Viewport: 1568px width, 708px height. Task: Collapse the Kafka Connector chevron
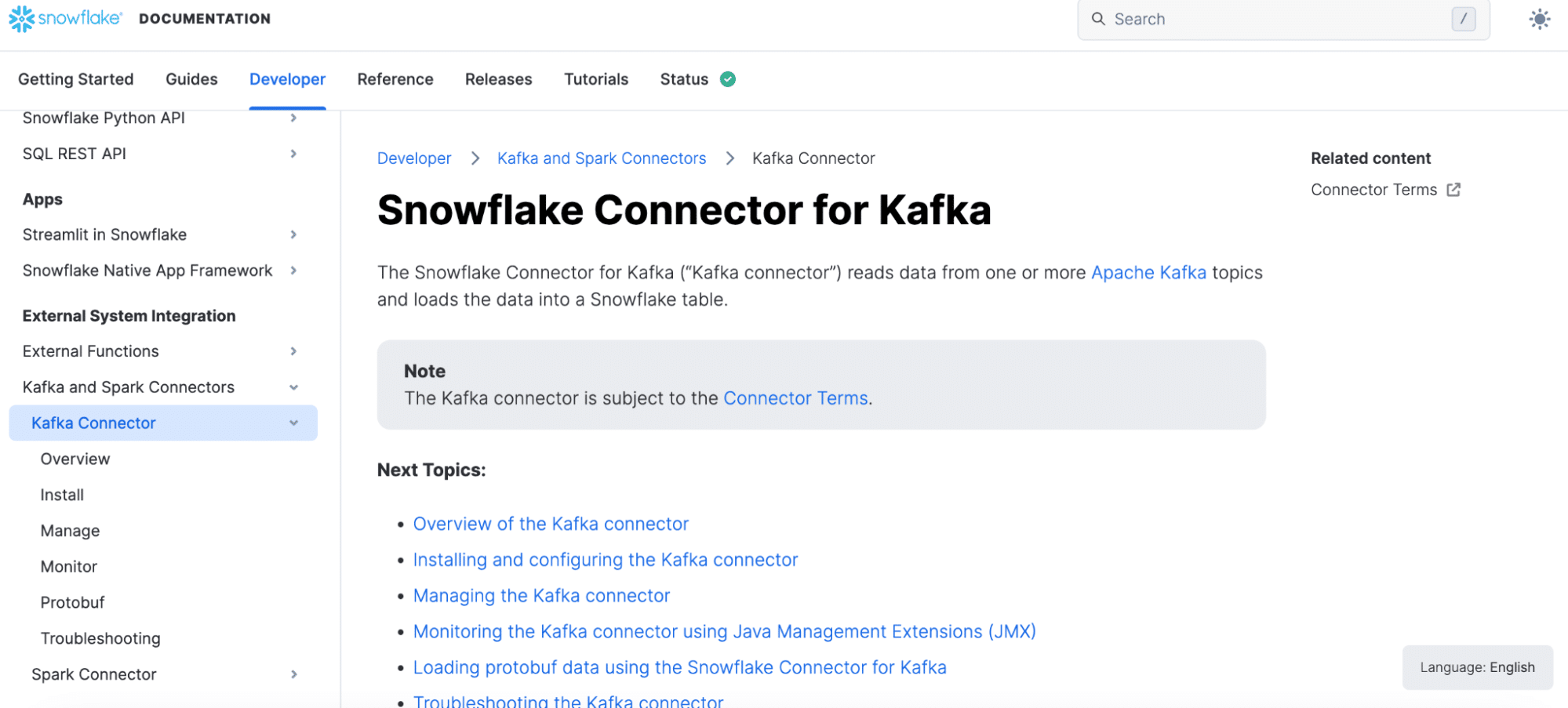(293, 423)
